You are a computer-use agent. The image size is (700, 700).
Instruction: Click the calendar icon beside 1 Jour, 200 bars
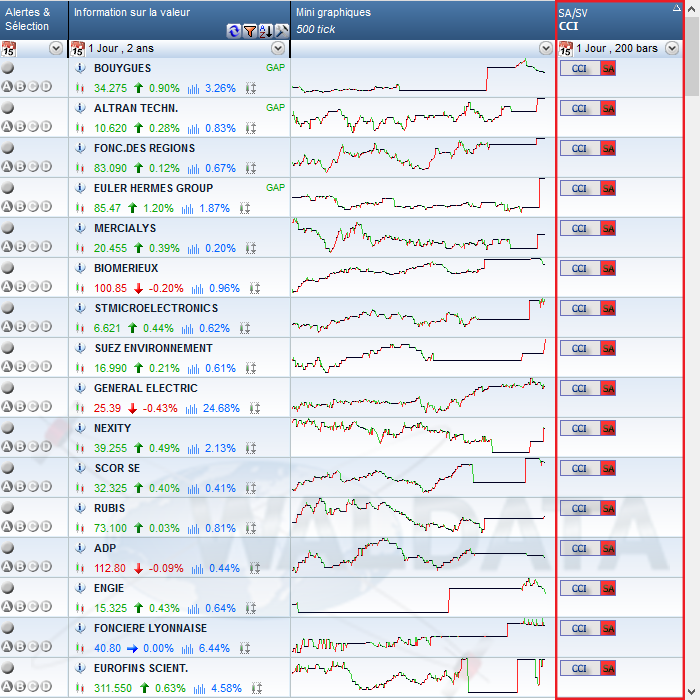pos(566,49)
